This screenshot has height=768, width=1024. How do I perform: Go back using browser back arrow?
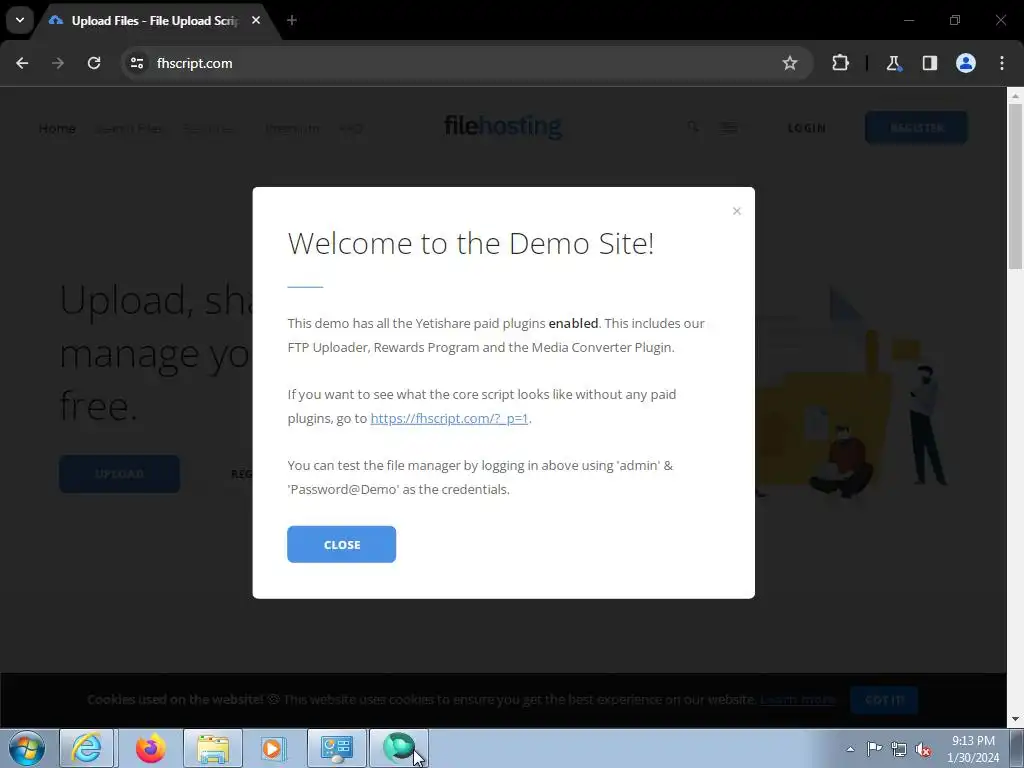pos(22,63)
